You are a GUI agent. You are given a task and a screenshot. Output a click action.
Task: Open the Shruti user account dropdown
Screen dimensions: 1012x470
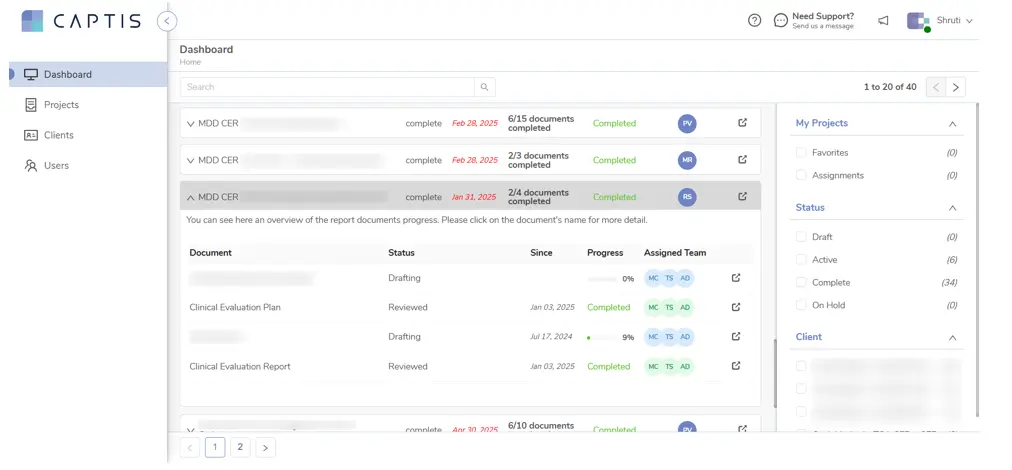(940, 20)
